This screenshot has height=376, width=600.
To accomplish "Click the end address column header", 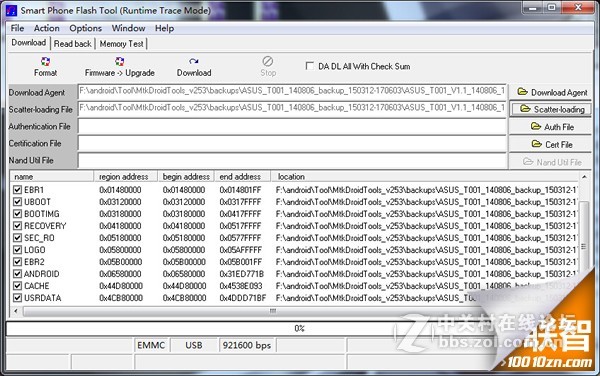I will tap(242, 177).
